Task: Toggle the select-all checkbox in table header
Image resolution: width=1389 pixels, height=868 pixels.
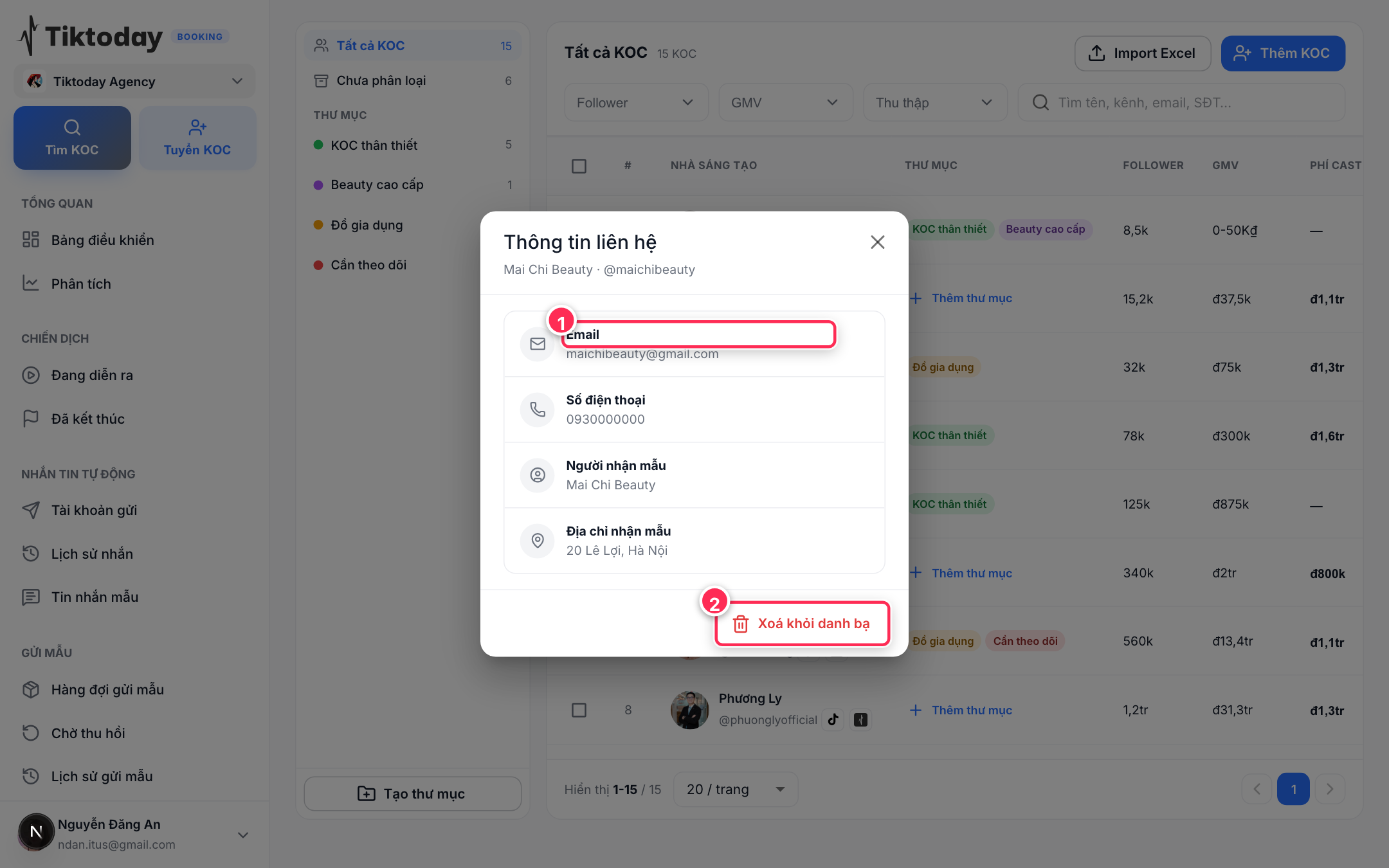Action: (579, 166)
